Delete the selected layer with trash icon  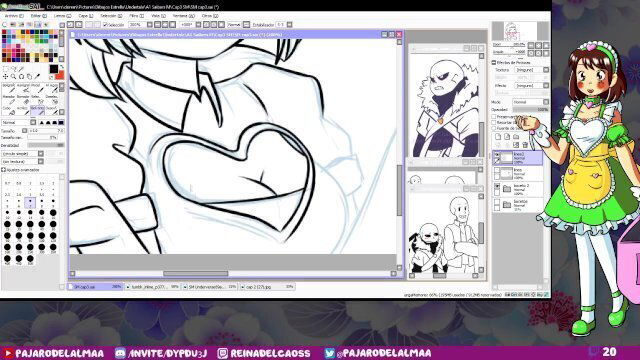click(x=525, y=145)
